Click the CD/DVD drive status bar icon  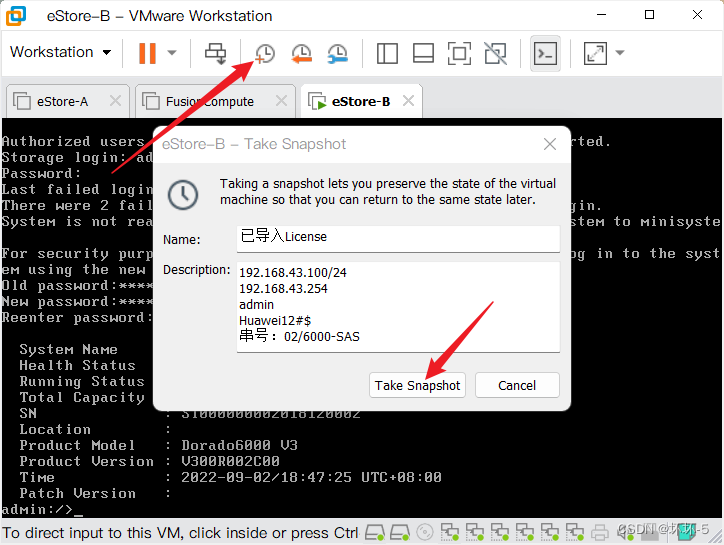tap(424, 532)
